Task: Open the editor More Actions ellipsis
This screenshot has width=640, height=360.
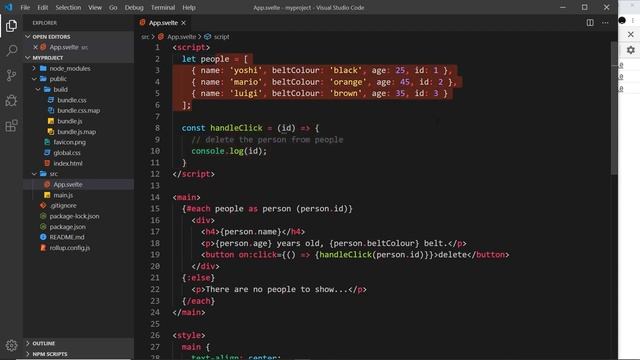Action: [x=605, y=23]
